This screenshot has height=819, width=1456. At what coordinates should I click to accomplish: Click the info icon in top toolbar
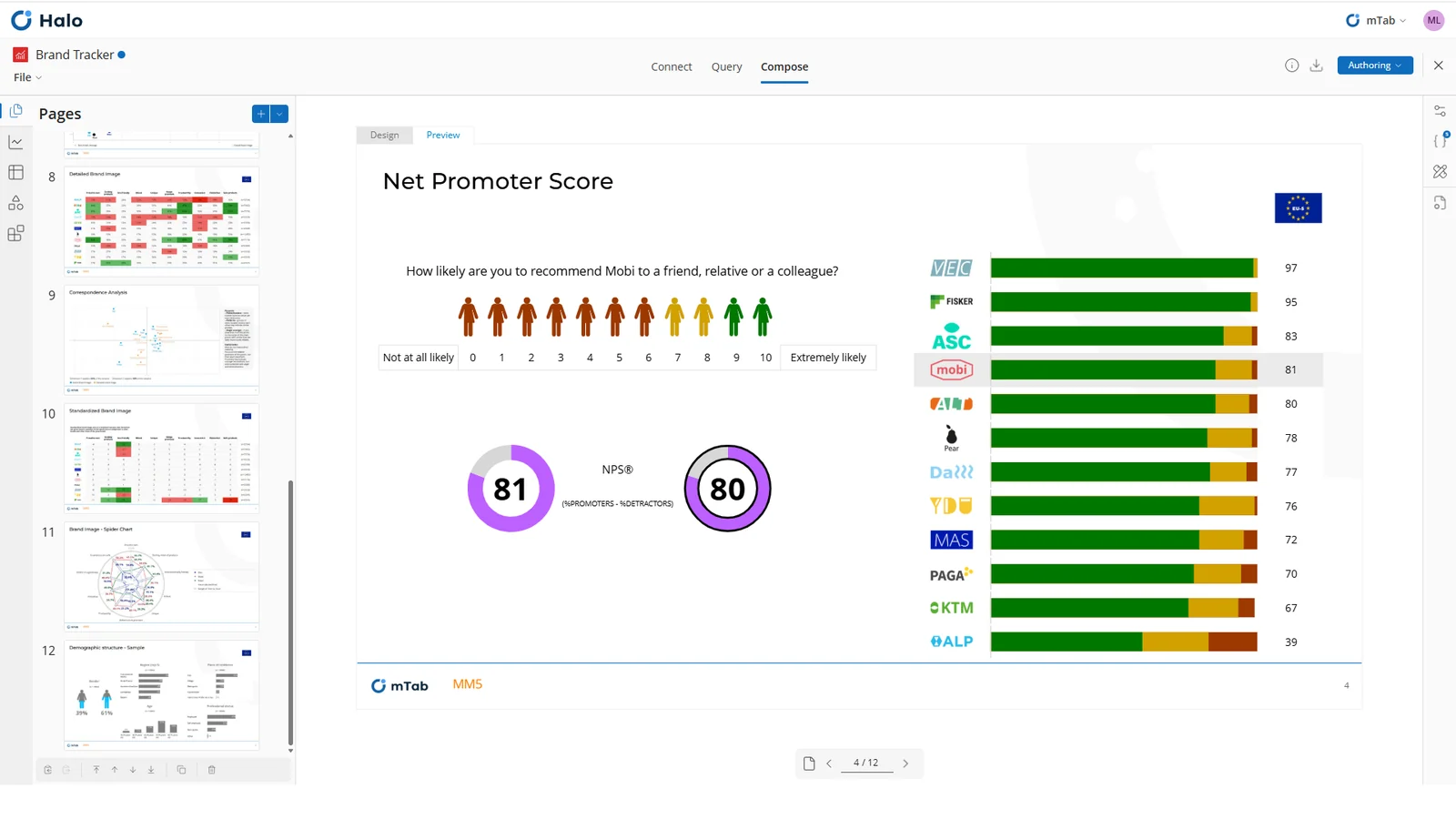point(1291,66)
